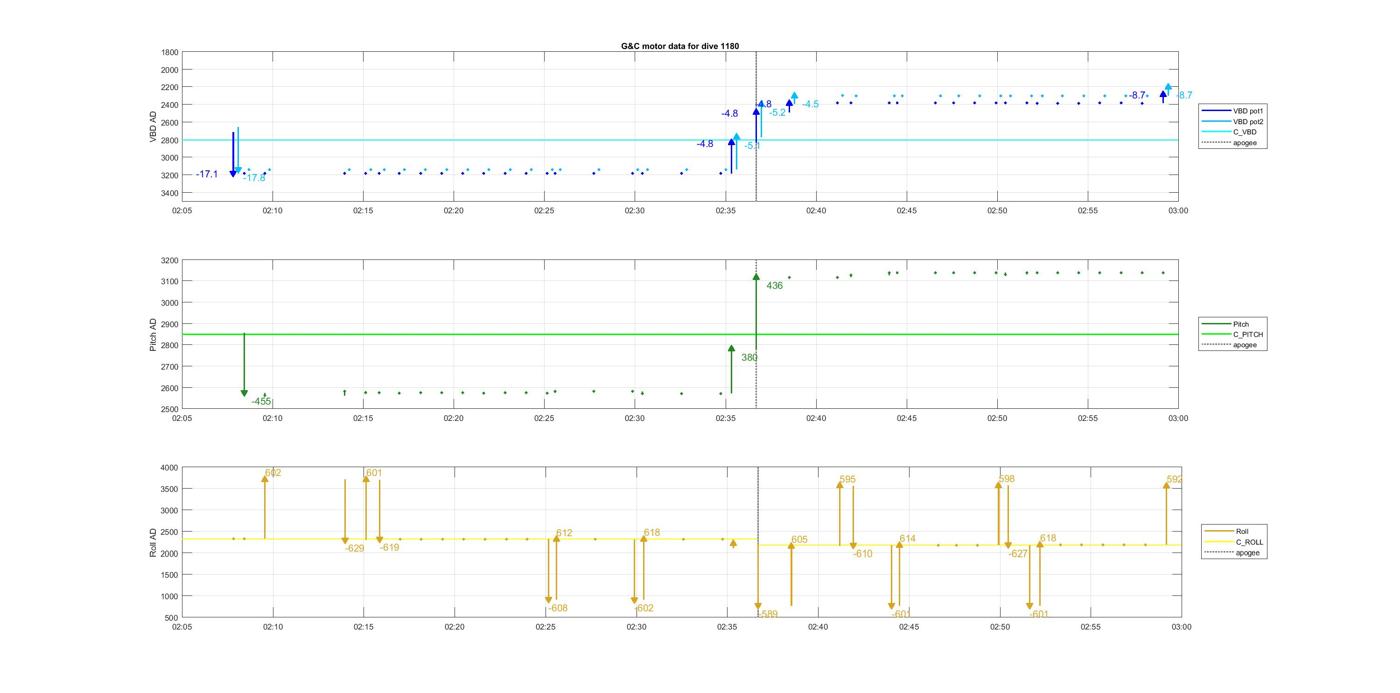Click the '595' roll data label

tap(848, 479)
